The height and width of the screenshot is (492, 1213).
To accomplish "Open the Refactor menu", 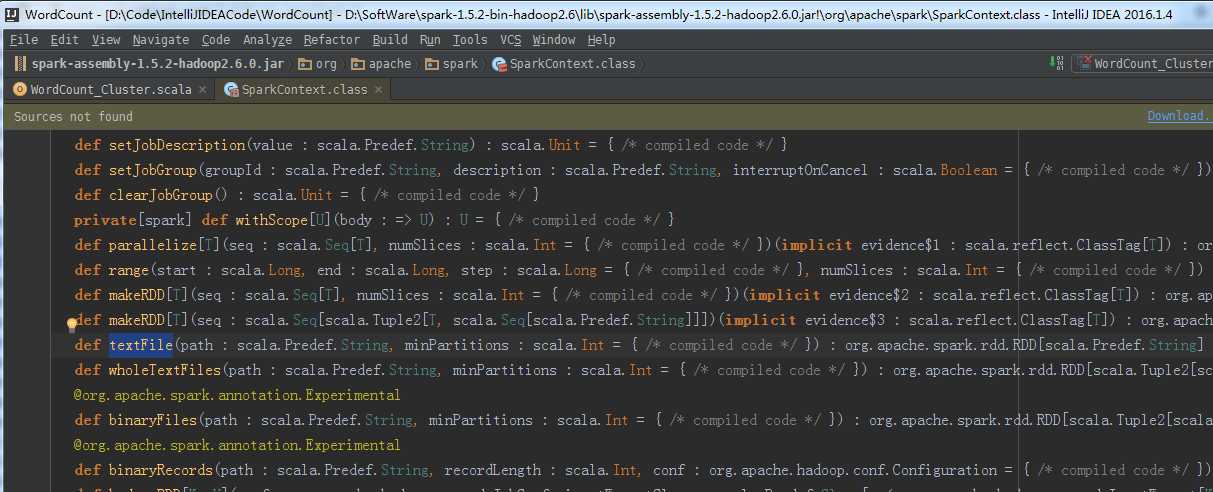I will click(x=332, y=40).
